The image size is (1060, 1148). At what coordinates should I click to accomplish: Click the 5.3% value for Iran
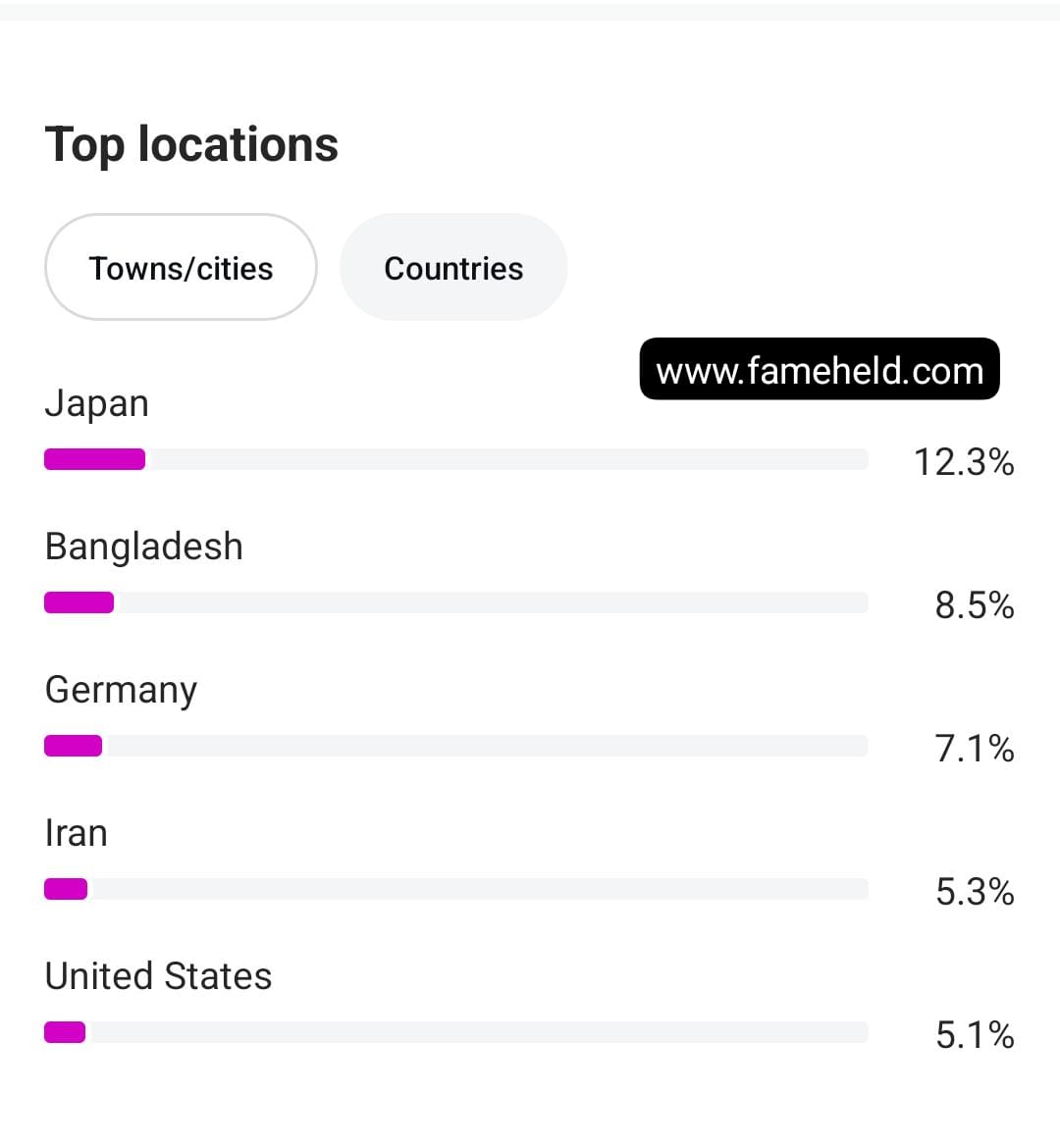point(974,891)
